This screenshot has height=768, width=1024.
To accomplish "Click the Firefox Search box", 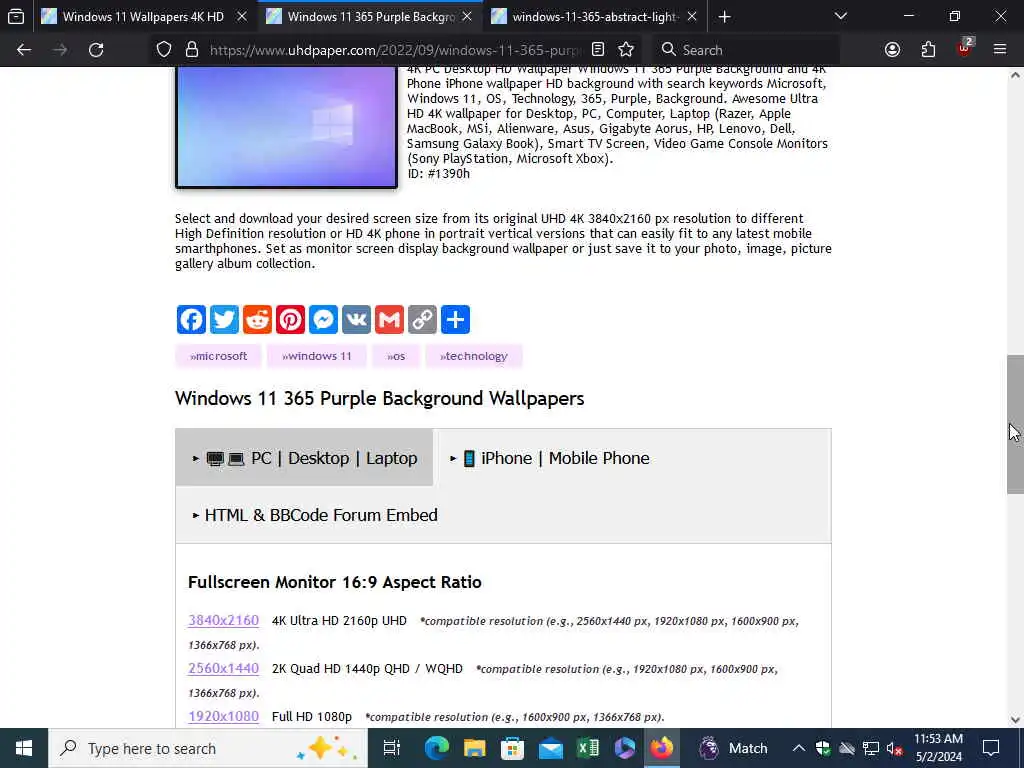I will click(x=746, y=50).
